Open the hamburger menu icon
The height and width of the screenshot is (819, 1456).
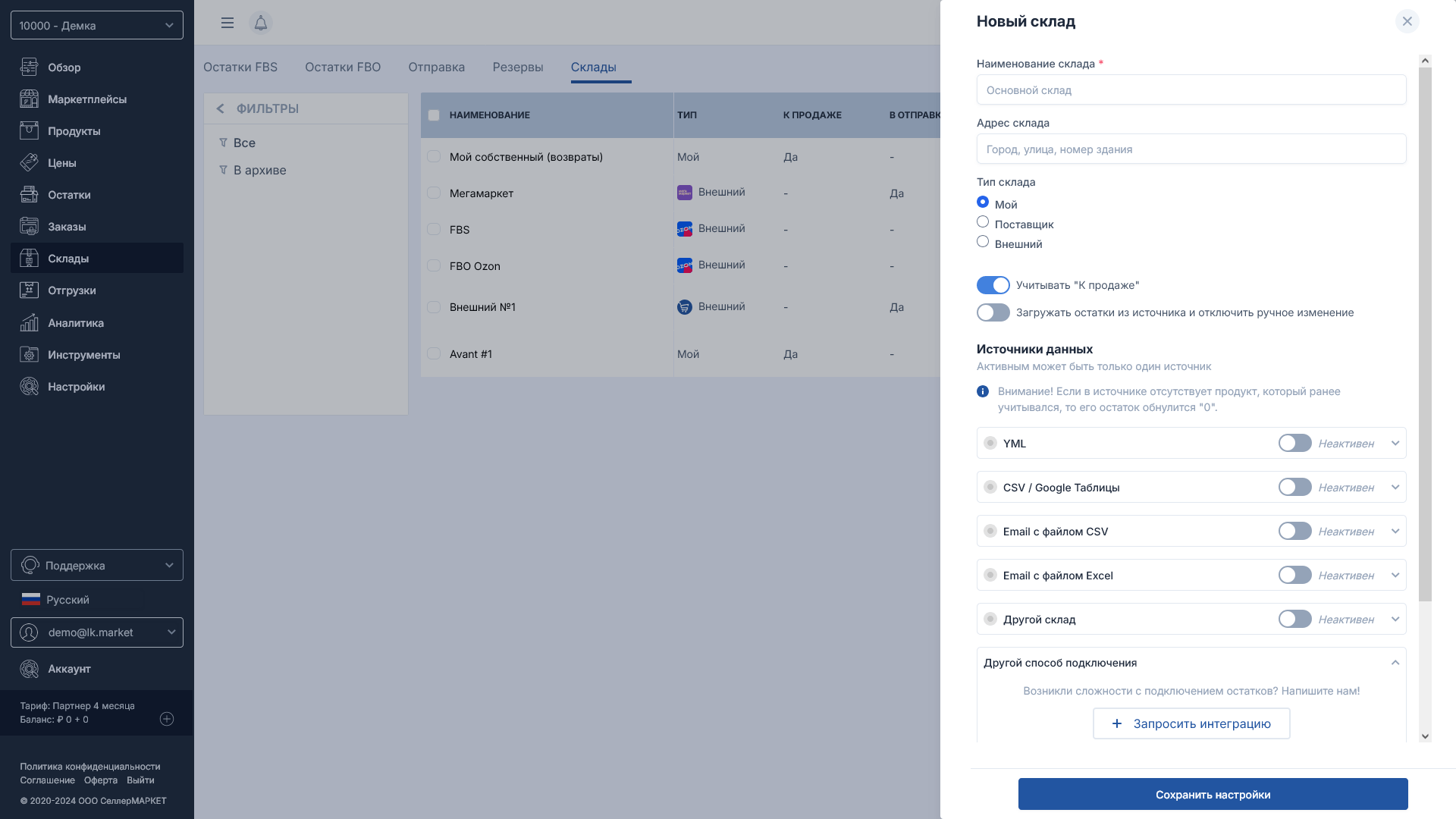(227, 23)
